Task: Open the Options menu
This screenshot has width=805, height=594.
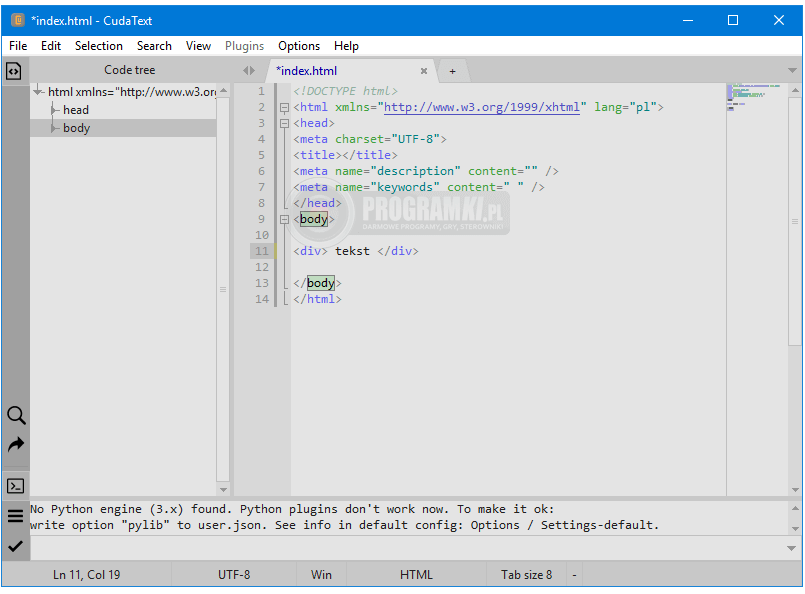Action: click(x=299, y=46)
